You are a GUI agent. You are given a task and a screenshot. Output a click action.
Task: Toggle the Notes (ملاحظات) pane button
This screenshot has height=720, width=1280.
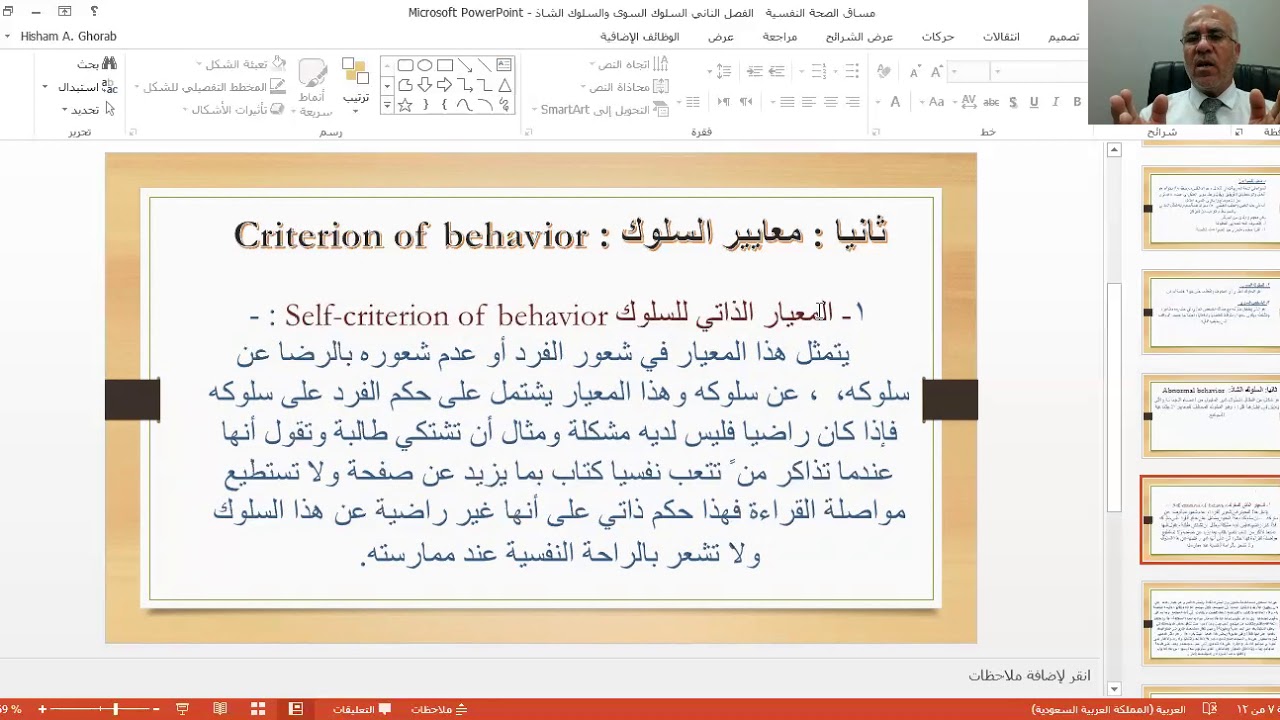pyautogui.click(x=439, y=709)
